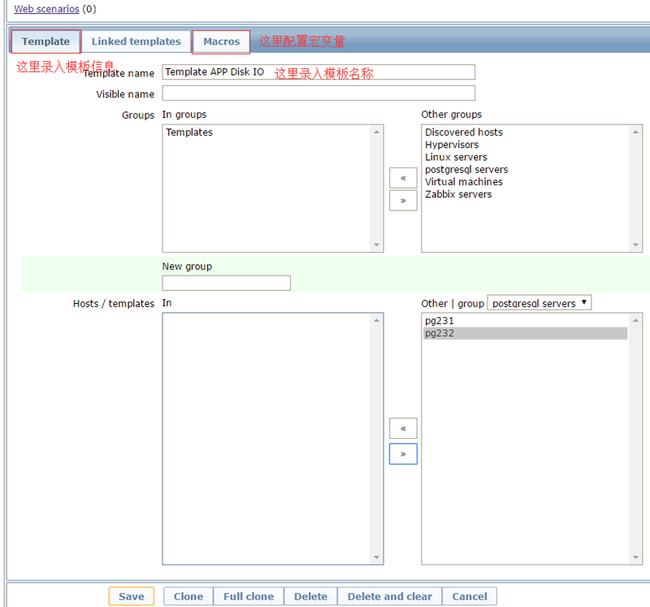Image resolution: width=650 pixels, height=607 pixels.
Task: Switch to the Linked templates tab
Action: click(136, 42)
